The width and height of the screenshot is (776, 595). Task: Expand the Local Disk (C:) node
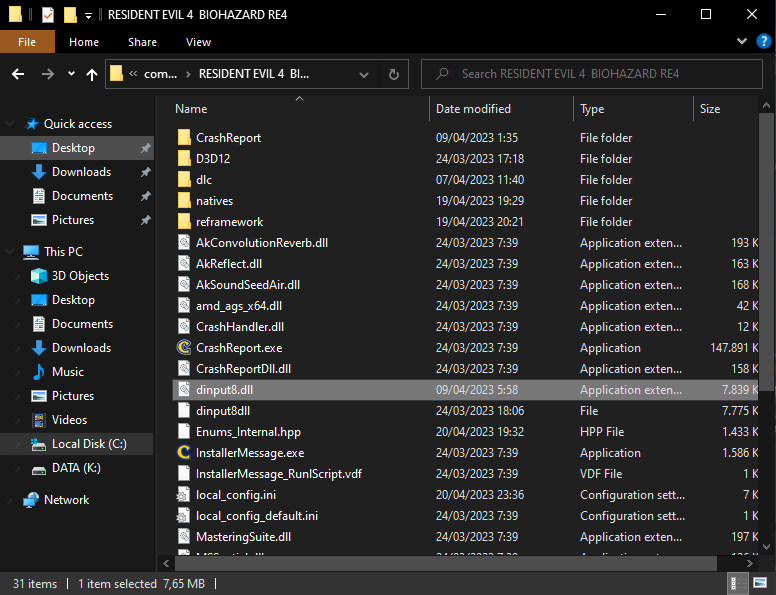(18, 444)
